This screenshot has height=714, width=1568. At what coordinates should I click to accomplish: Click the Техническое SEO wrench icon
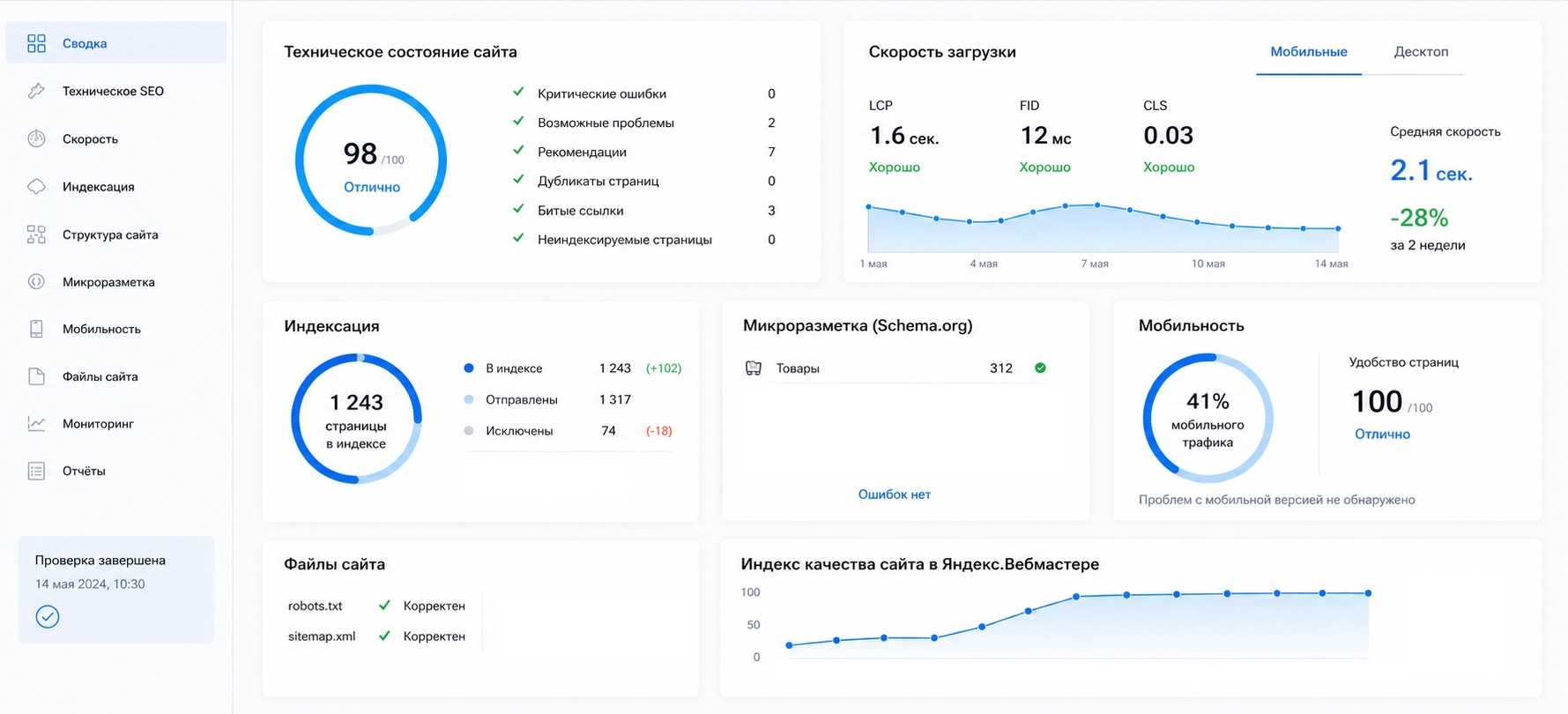pos(36,91)
